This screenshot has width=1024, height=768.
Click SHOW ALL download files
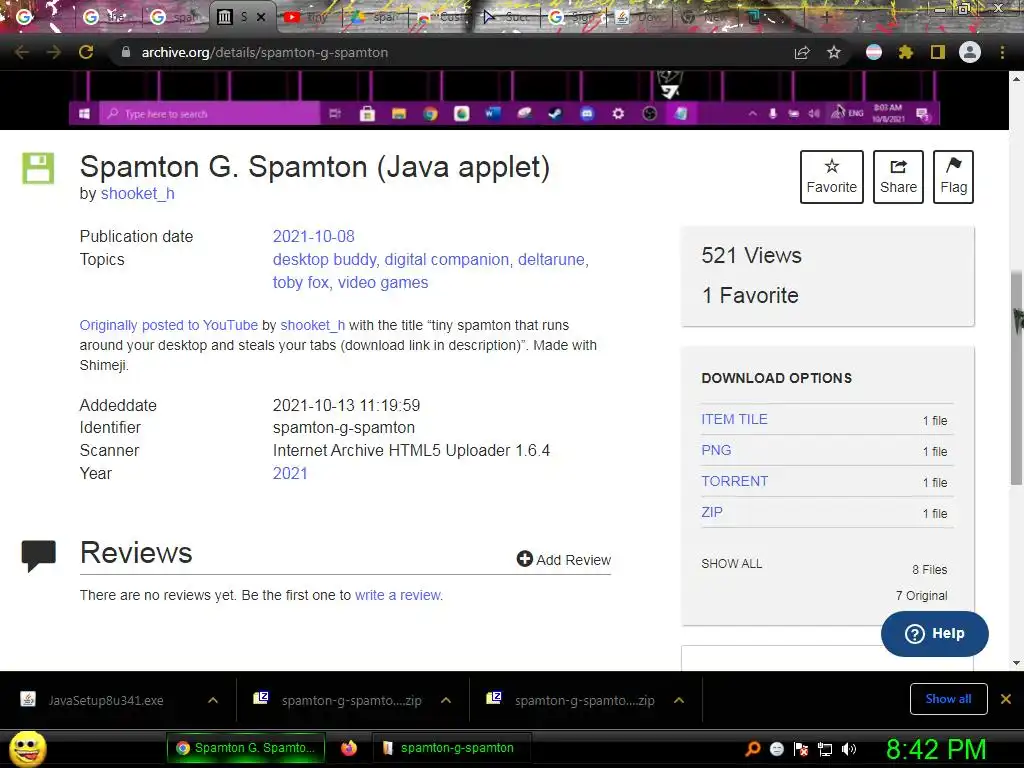[731, 564]
